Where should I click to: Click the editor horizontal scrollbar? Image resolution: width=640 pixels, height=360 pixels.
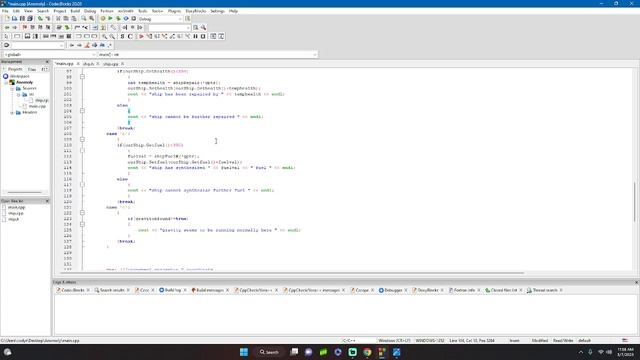pyautogui.click(x=292, y=273)
